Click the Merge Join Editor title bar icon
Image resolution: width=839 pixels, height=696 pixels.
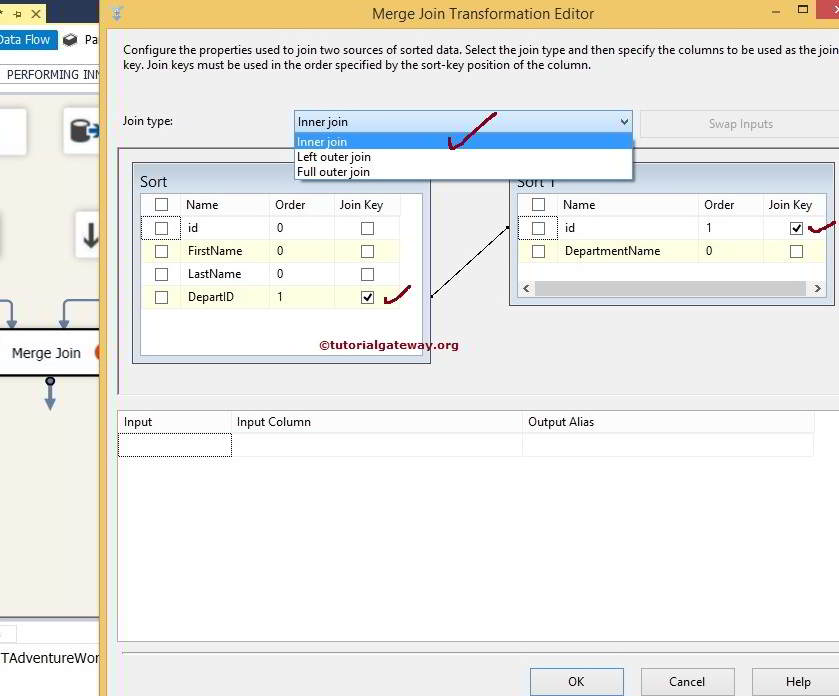[x=117, y=13]
